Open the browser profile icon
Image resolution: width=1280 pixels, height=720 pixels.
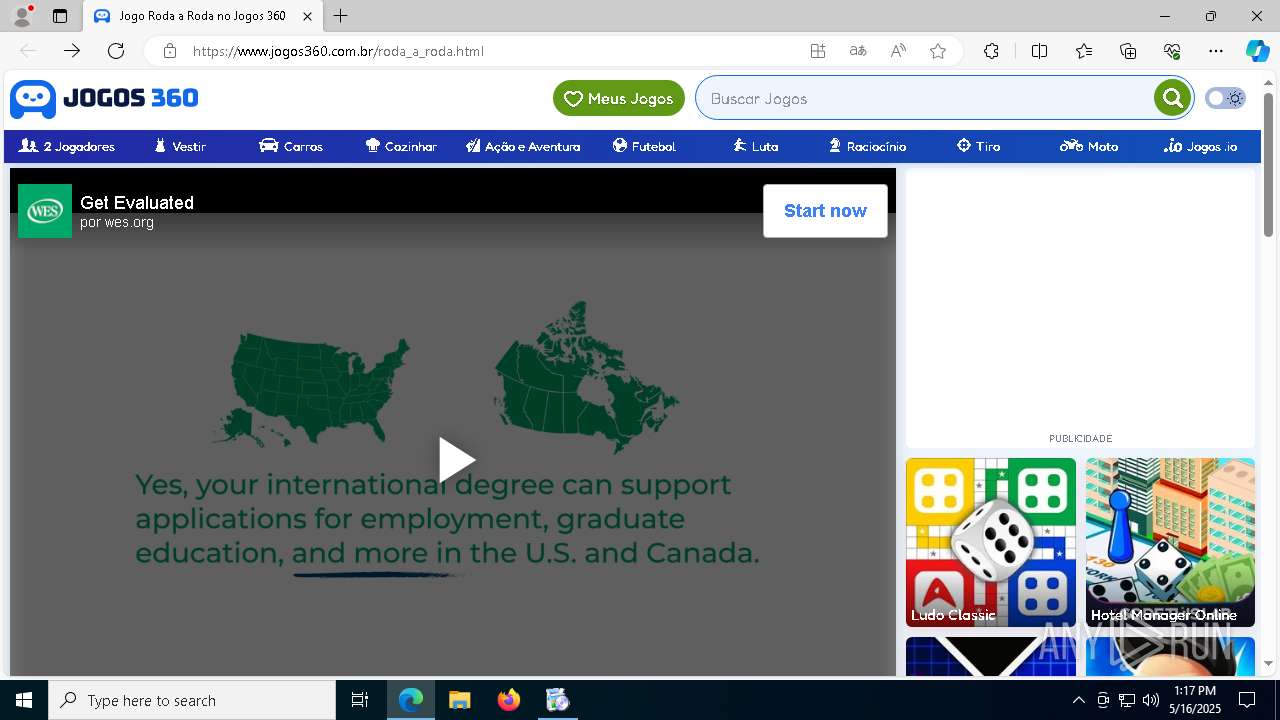(21, 16)
